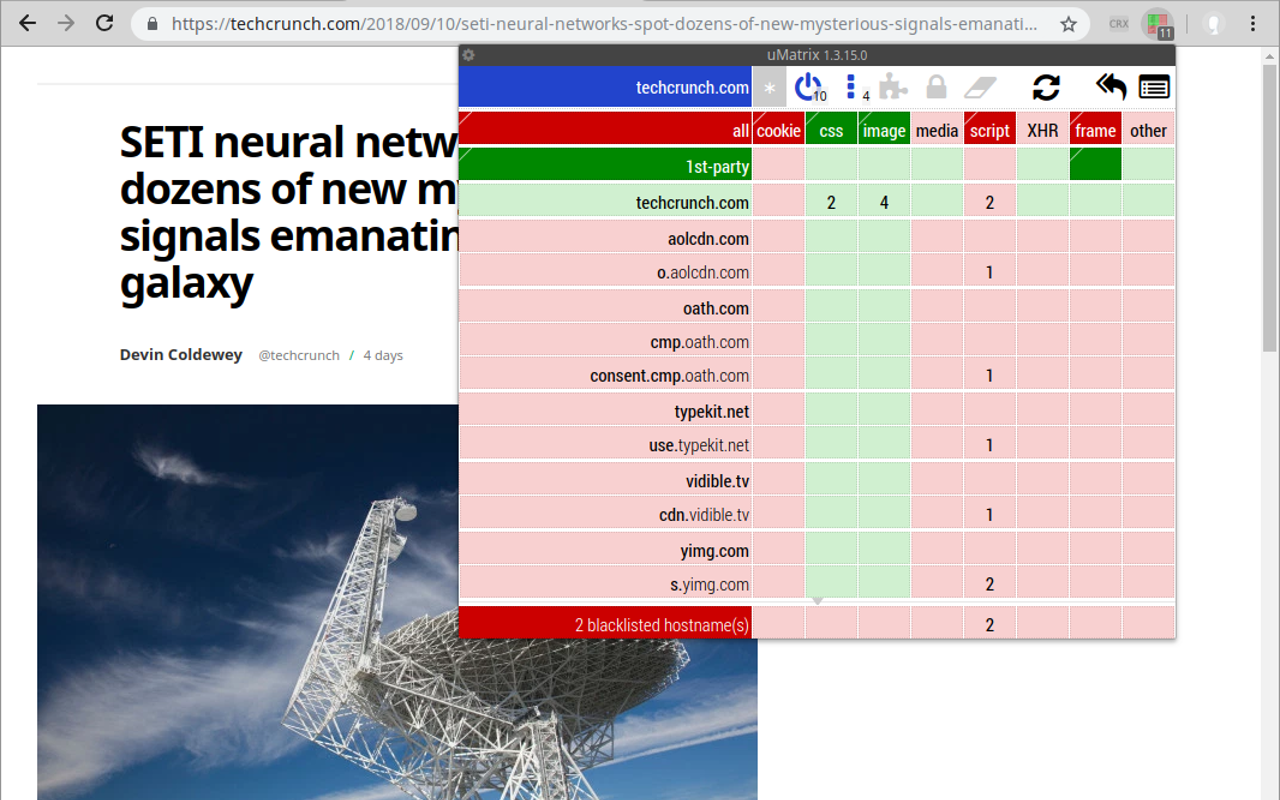Select the global scope asterisk button
Image resolution: width=1280 pixels, height=800 pixels.
point(769,88)
